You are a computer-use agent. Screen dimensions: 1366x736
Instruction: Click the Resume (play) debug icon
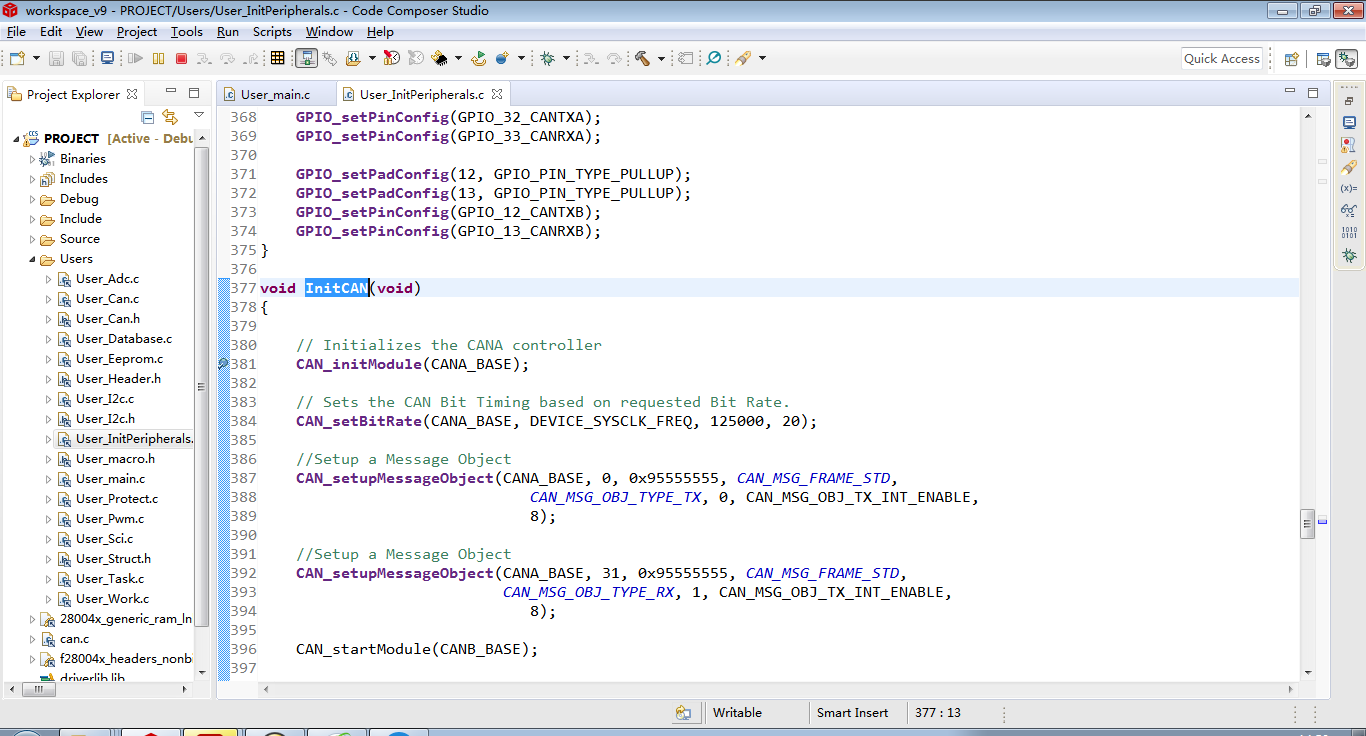(136, 58)
